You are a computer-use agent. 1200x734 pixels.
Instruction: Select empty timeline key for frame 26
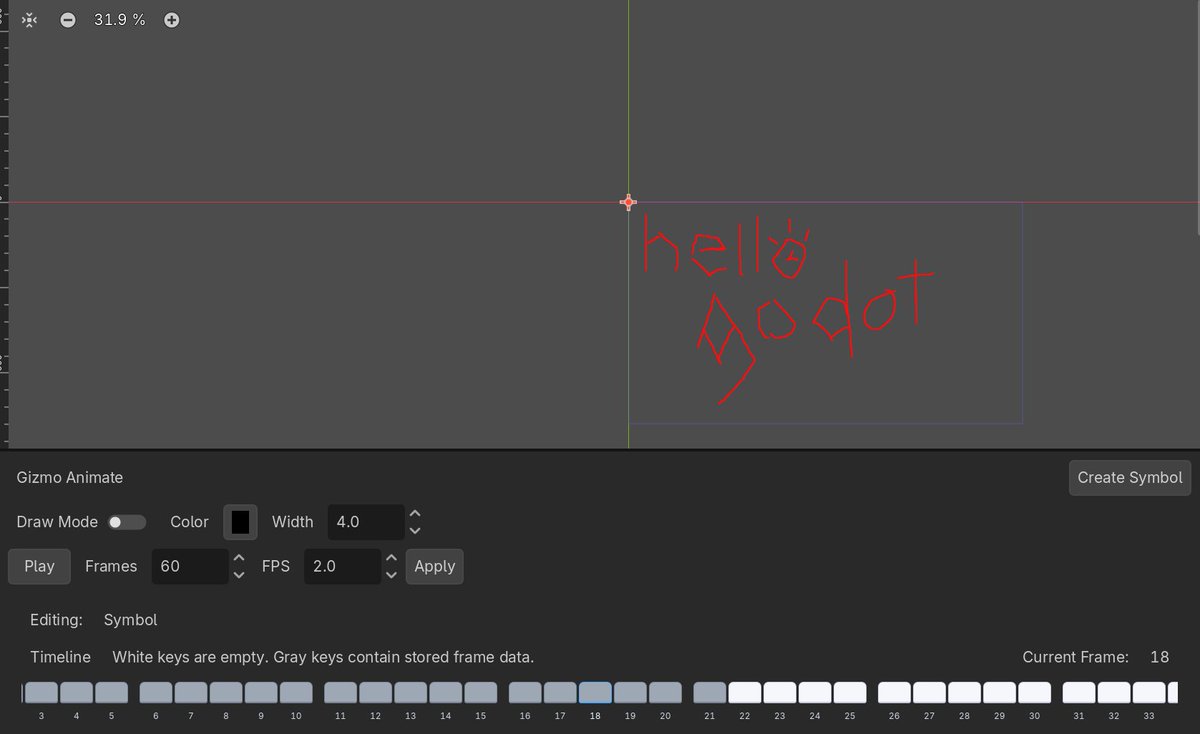pos(894,692)
